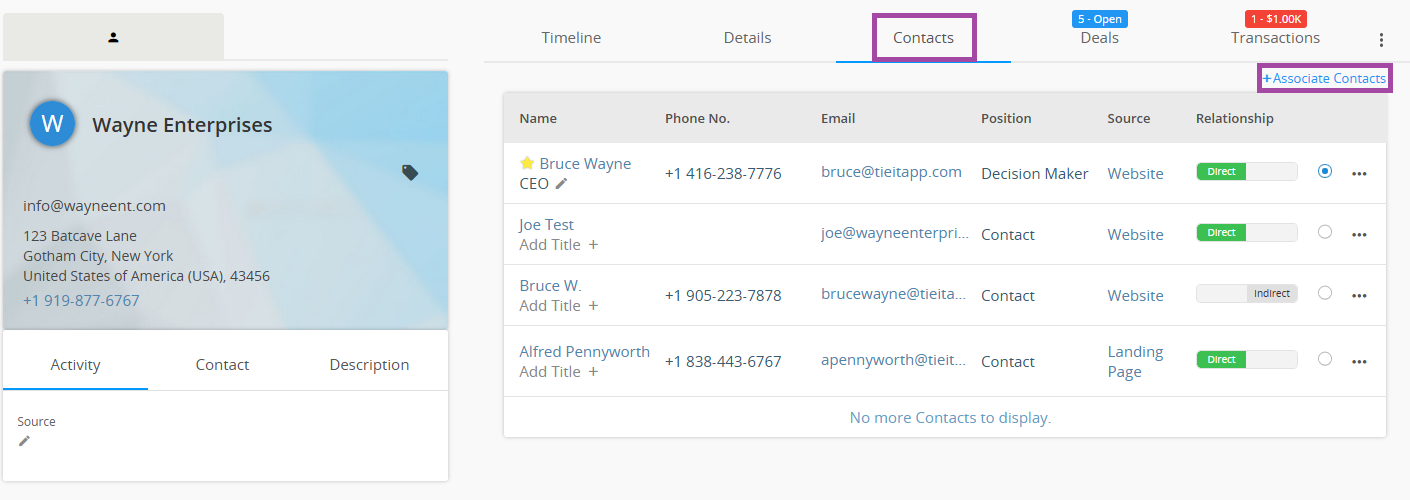Click Associate Contacts link
Viewport: 1410px width, 500px height.
(x=1324, y=78)
